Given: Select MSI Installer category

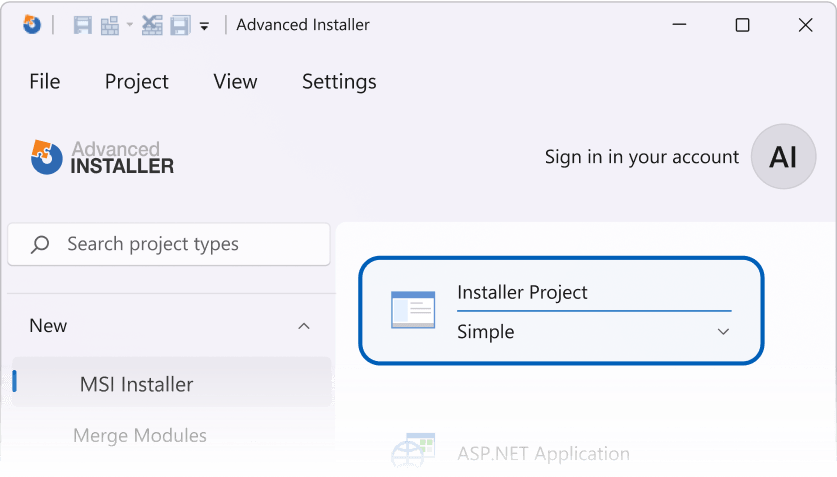Looking at the screenshot, I should point(171,383).
